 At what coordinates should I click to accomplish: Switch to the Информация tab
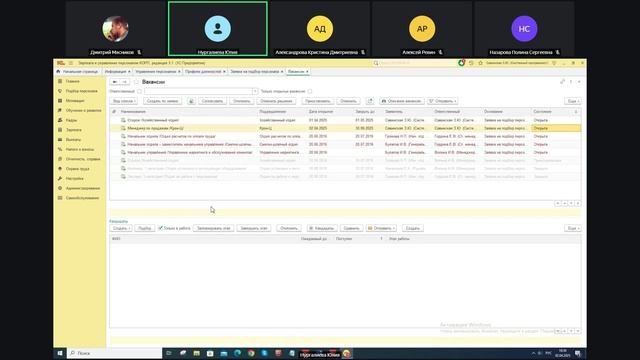coord(116,71)
